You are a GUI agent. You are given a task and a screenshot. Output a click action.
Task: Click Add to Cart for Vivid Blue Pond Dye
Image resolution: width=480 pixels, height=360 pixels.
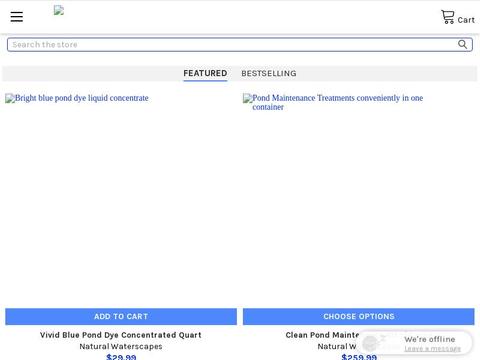121,316
